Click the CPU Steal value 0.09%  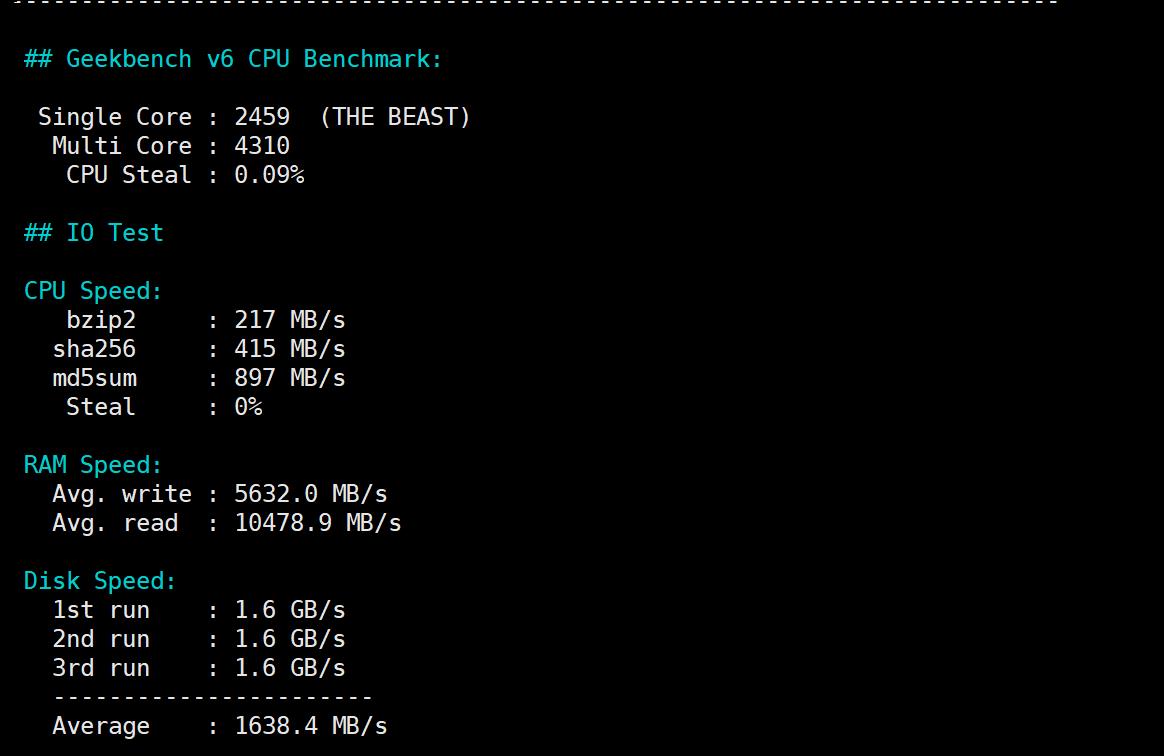pyautogui.click(x=269, y=175)
